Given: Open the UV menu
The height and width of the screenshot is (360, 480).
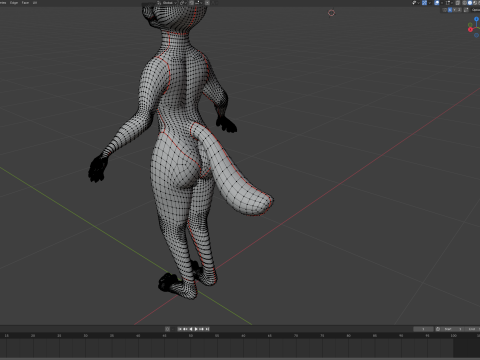Looking at the screenshot, I should (34, 2).
